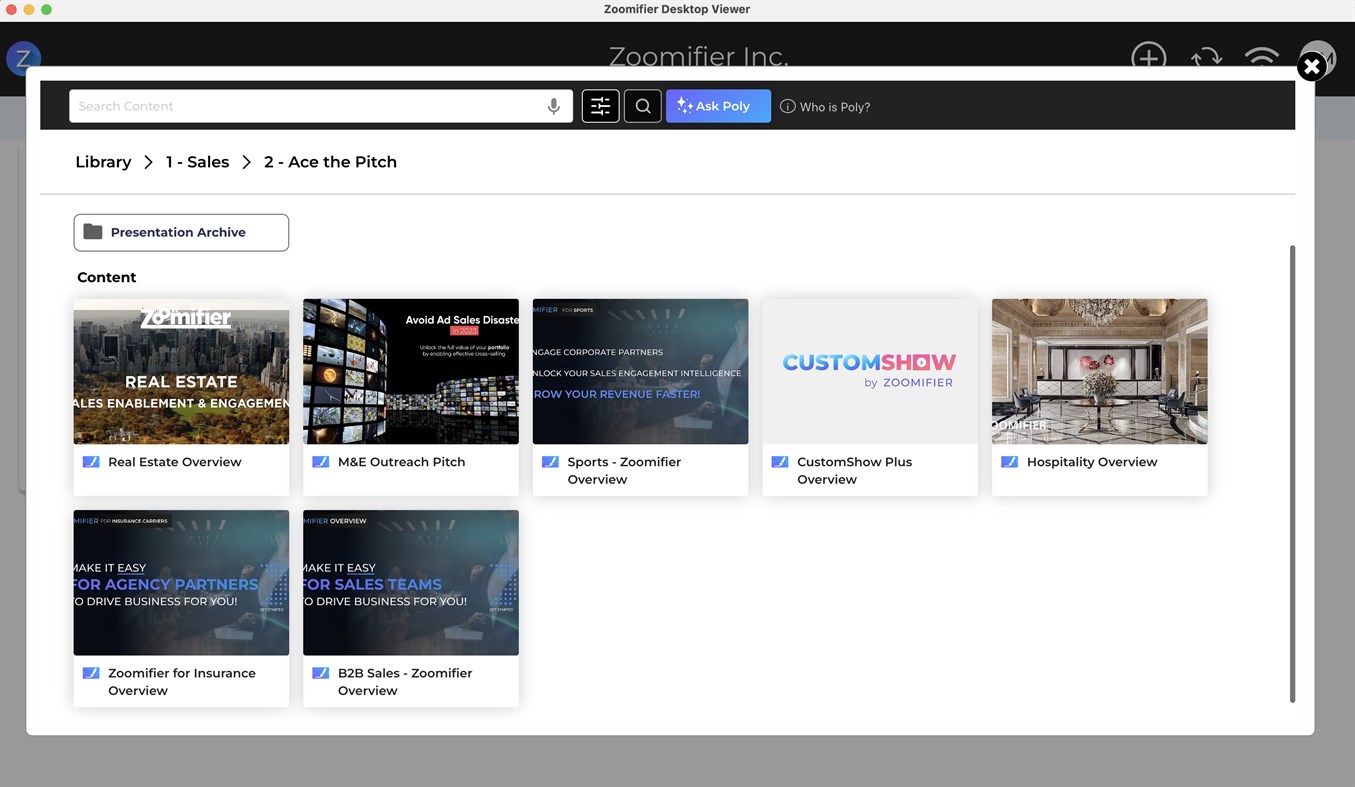Click the circled plus icon in the header
This screenshot has width=1355, height=787.
[x=1148, y=58]
